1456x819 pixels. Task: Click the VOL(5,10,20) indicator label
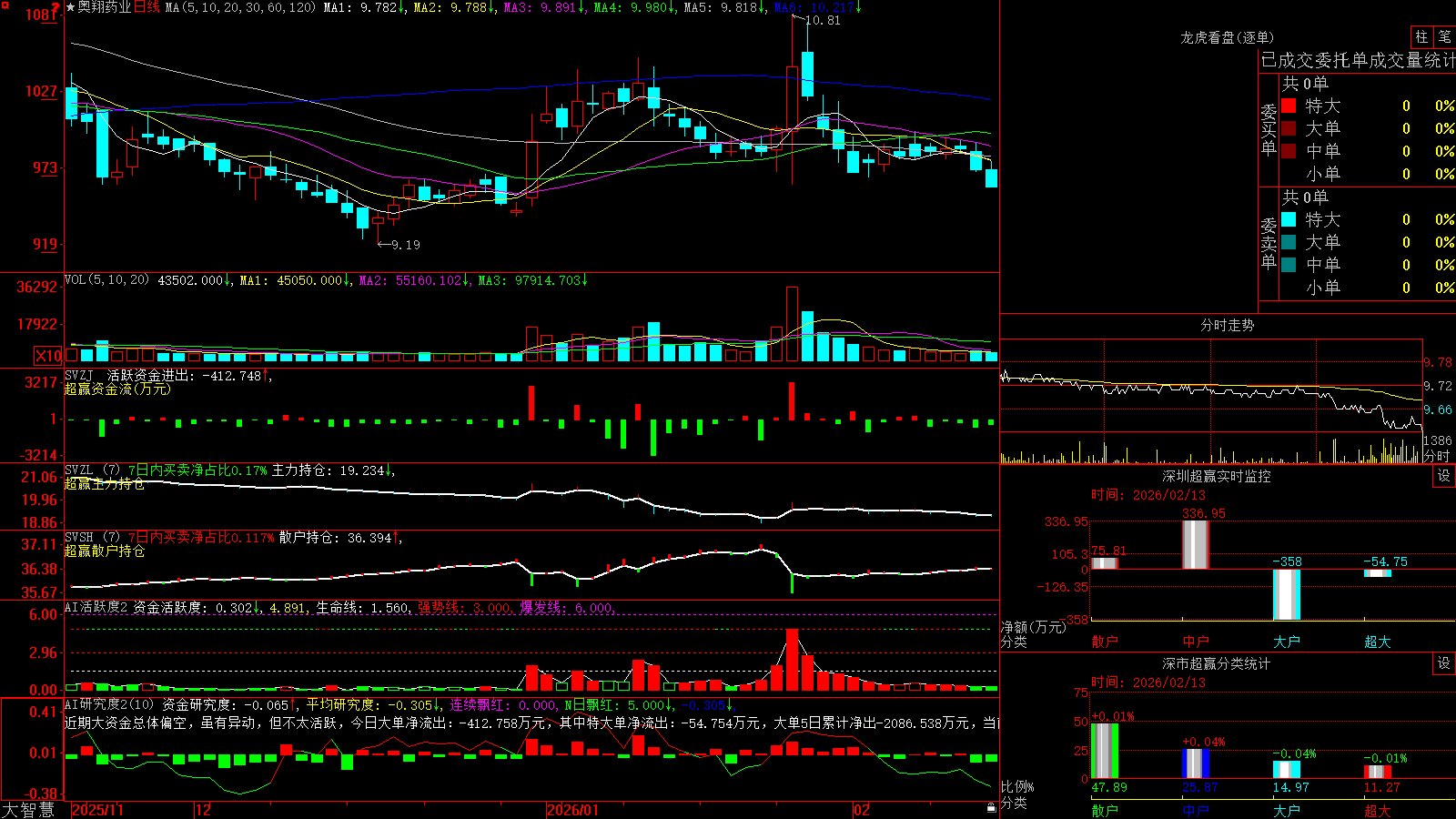[106, 279]
